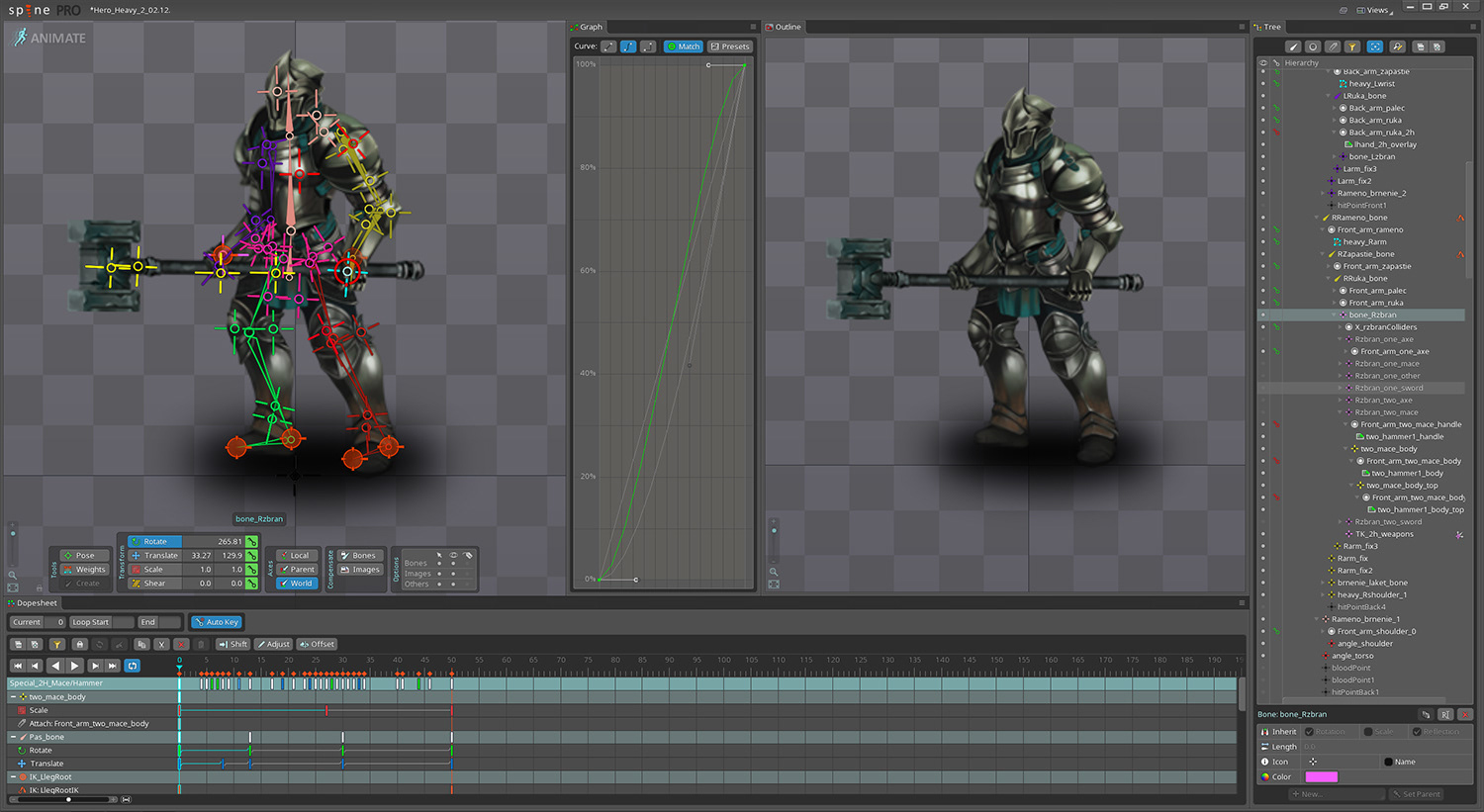This screenshot has height=812, width=1484.
Task: Activate the Translate transform tool
Action: (x=154, y=555)
